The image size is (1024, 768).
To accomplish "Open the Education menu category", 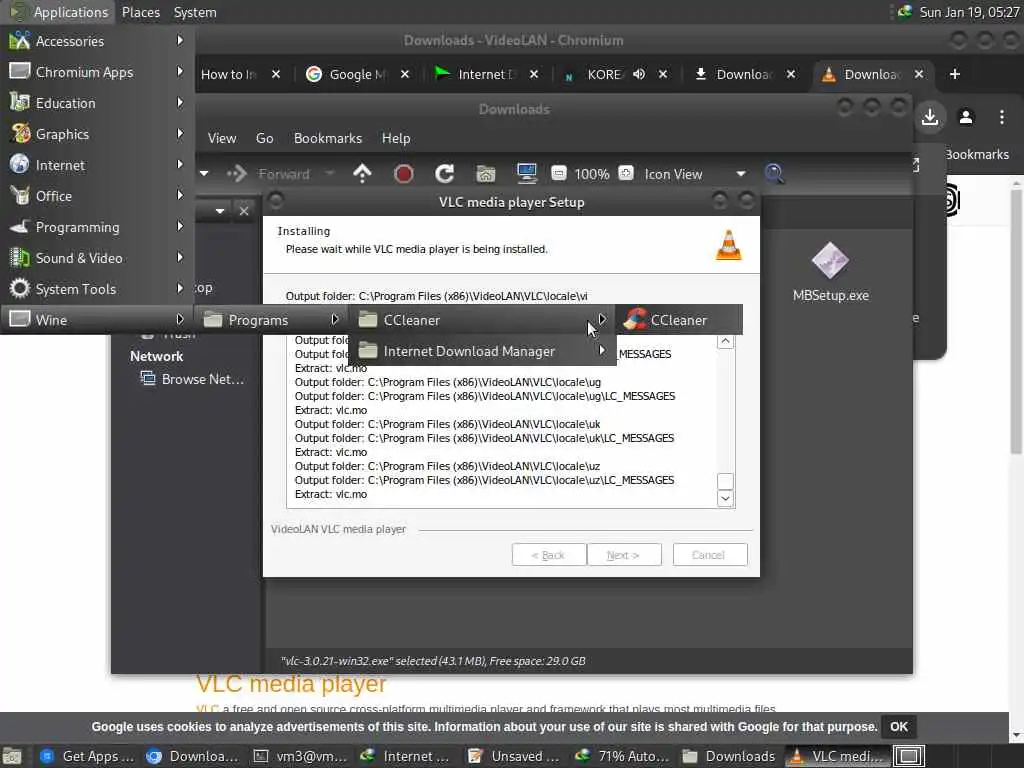I will 97,103.
